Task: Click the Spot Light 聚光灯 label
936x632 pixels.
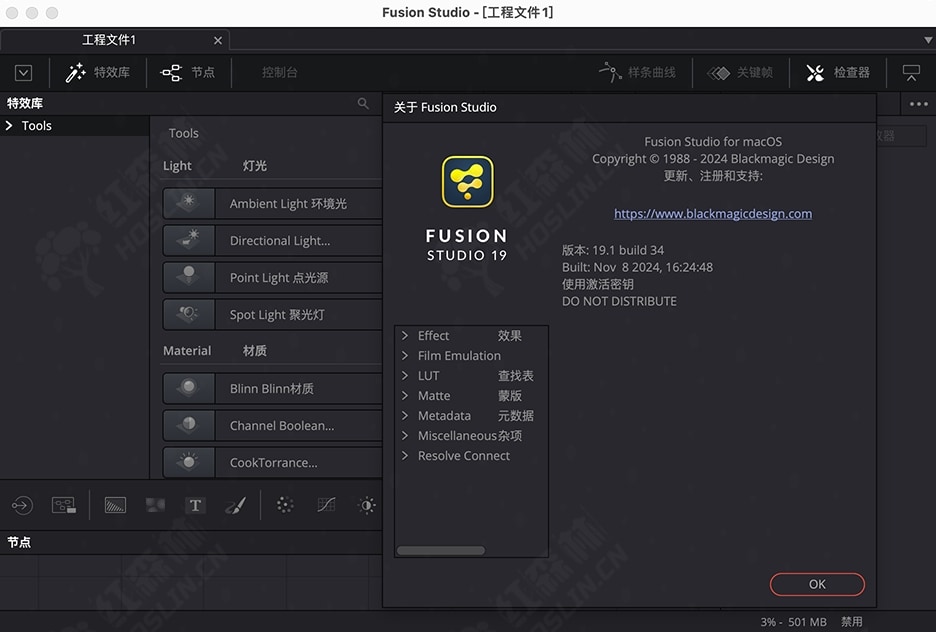Action: pos(277,315)
